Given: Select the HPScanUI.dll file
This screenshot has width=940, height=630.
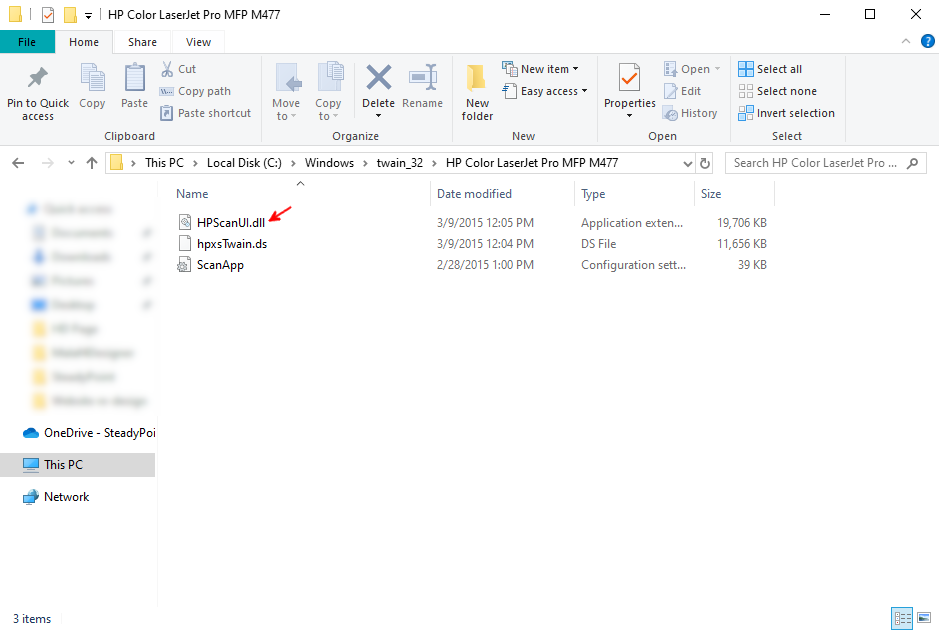Looking at the screenshot, I should click(x=231, y=223).
